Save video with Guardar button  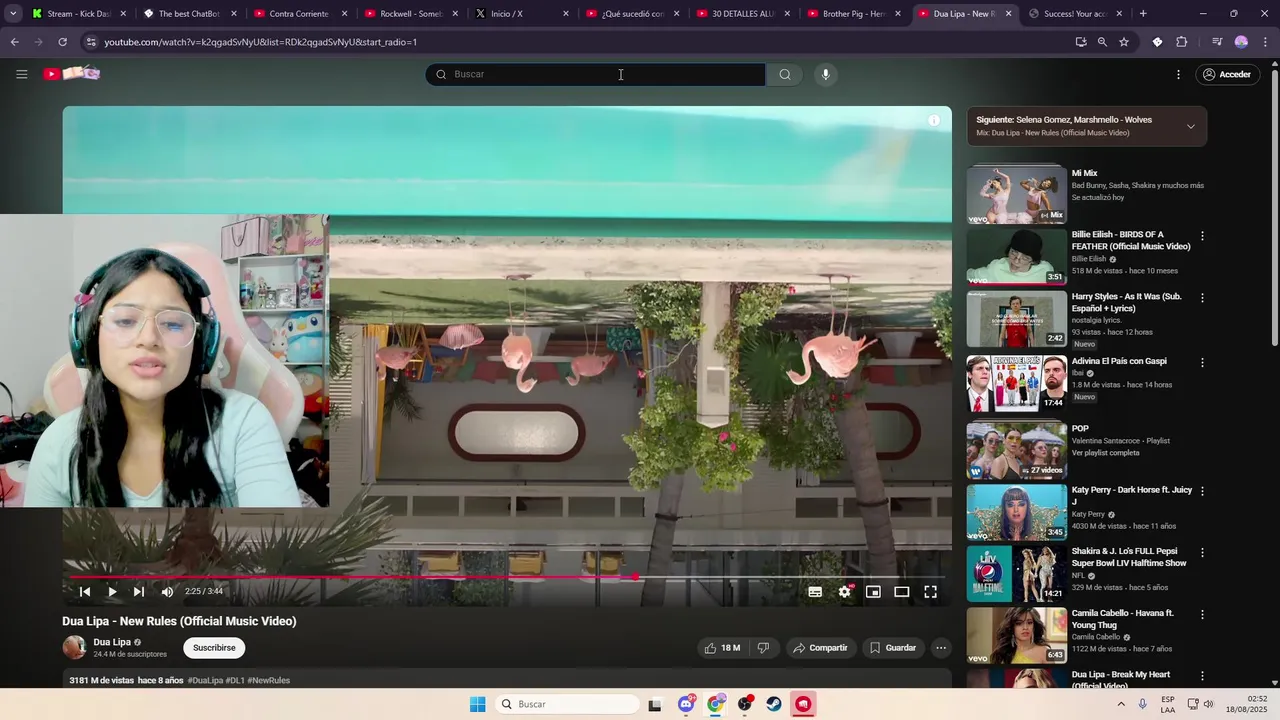892,648
